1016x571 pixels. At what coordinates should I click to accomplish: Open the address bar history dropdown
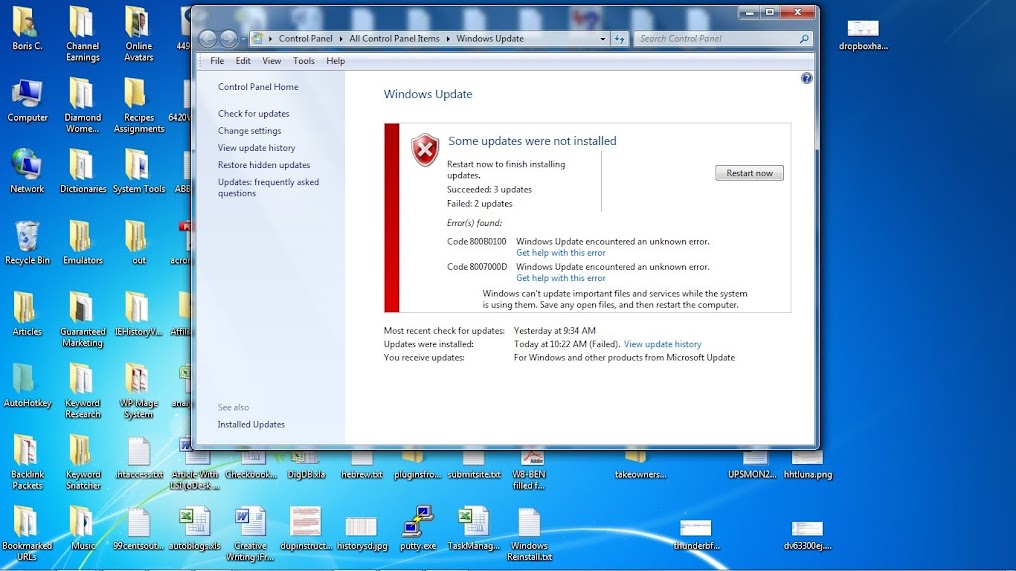tap(603, 39)
